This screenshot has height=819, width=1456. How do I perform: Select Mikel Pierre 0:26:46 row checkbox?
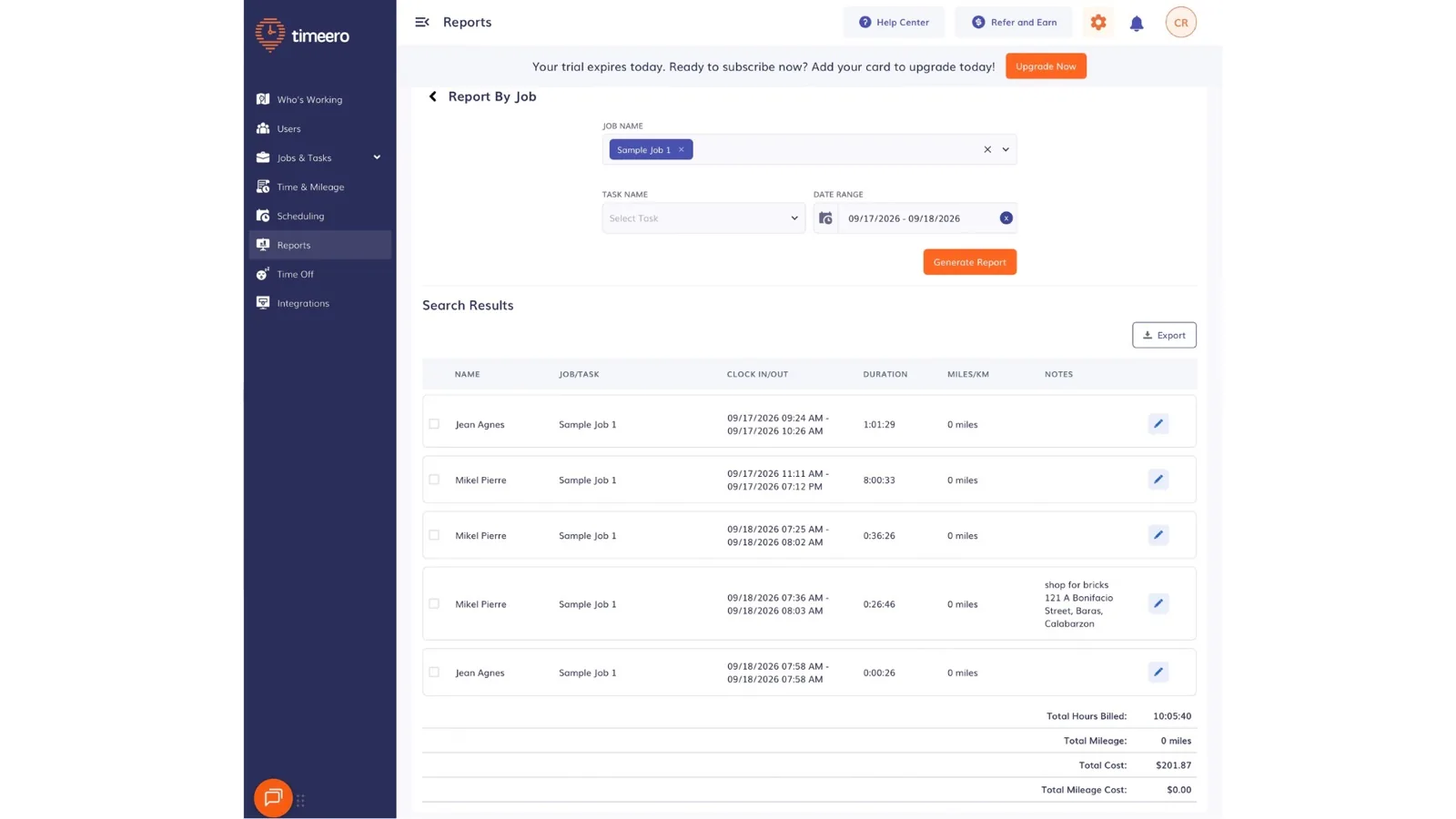(434, 603)
